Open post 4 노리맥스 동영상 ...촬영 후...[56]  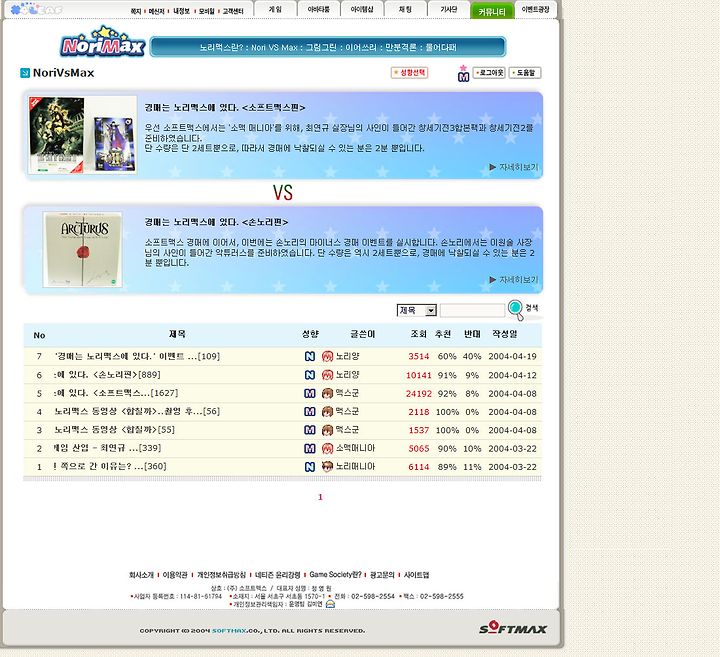click(x=137, y=411)
